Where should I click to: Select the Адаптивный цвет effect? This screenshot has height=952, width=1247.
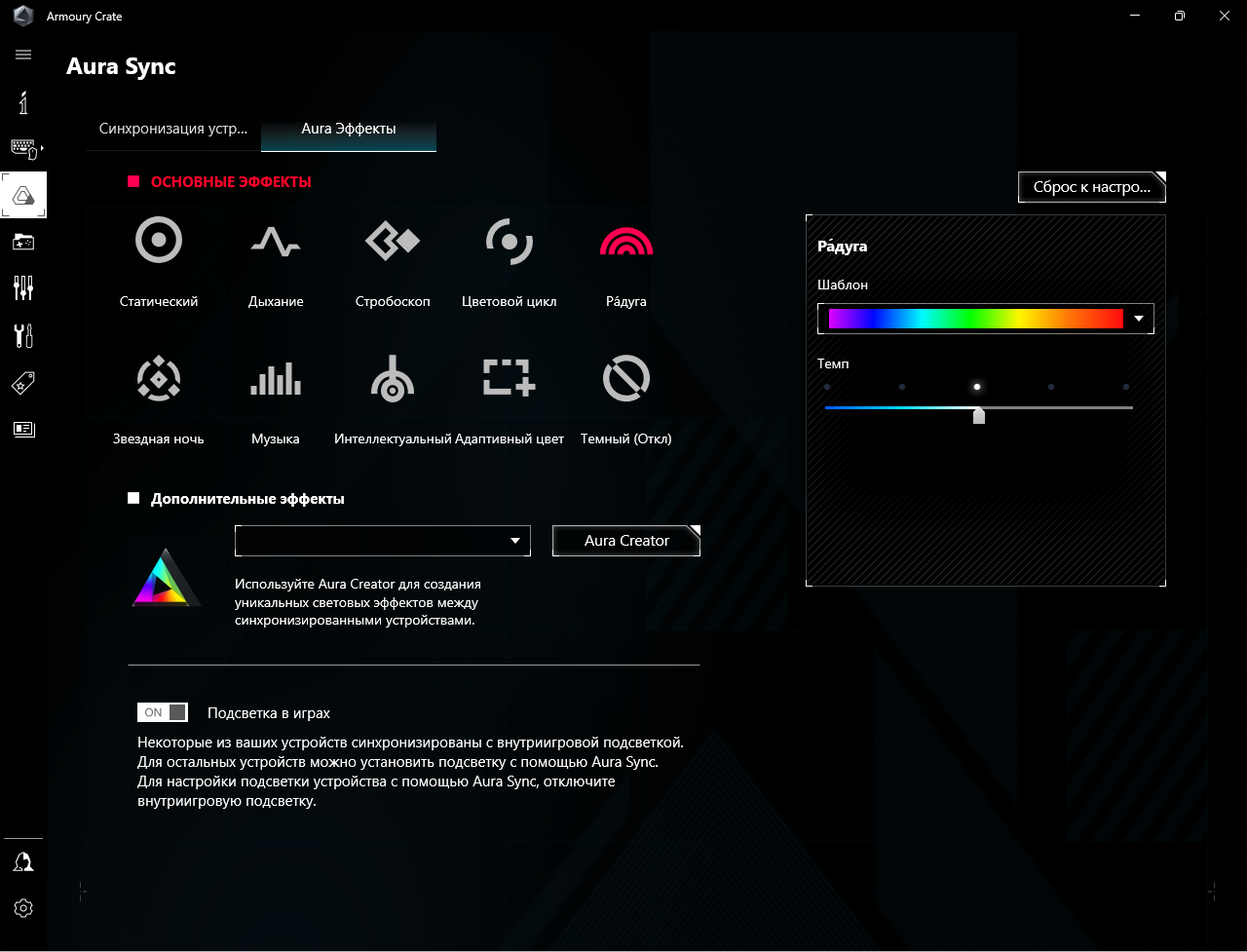pos(510,378)
